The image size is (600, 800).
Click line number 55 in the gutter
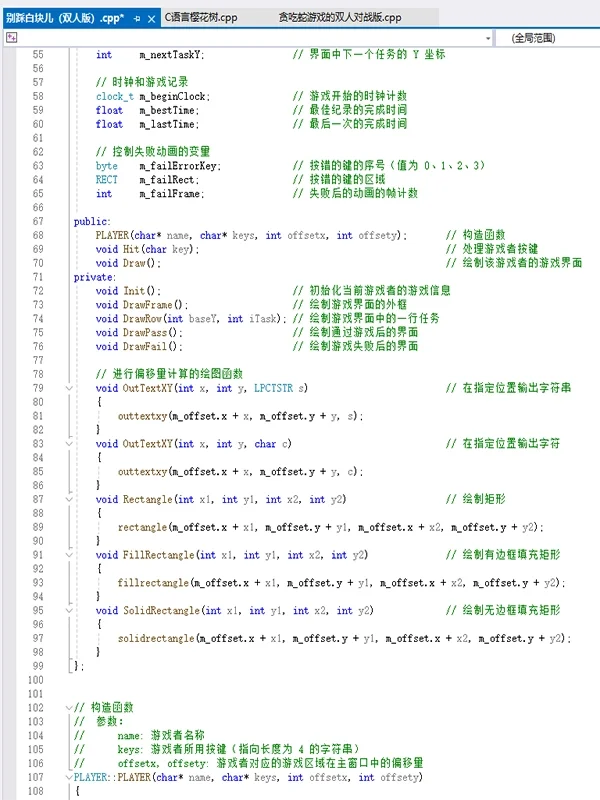point(38,55)
